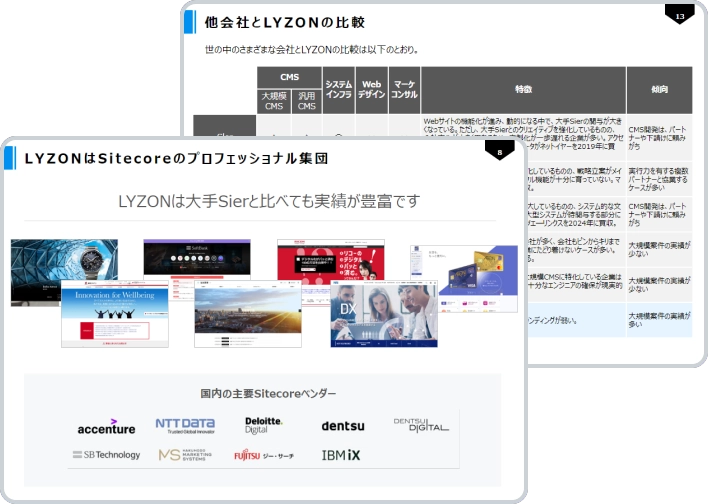Click the マーケコンサル column header

[x=404, y=90]
